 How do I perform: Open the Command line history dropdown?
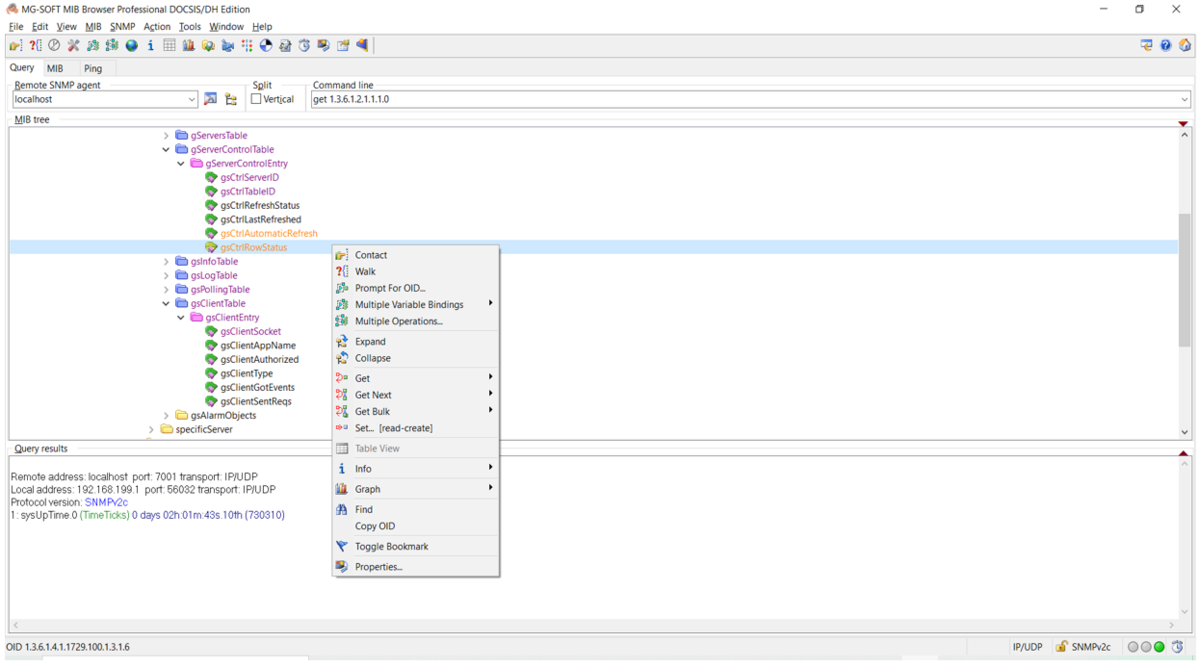[1185, 100]
